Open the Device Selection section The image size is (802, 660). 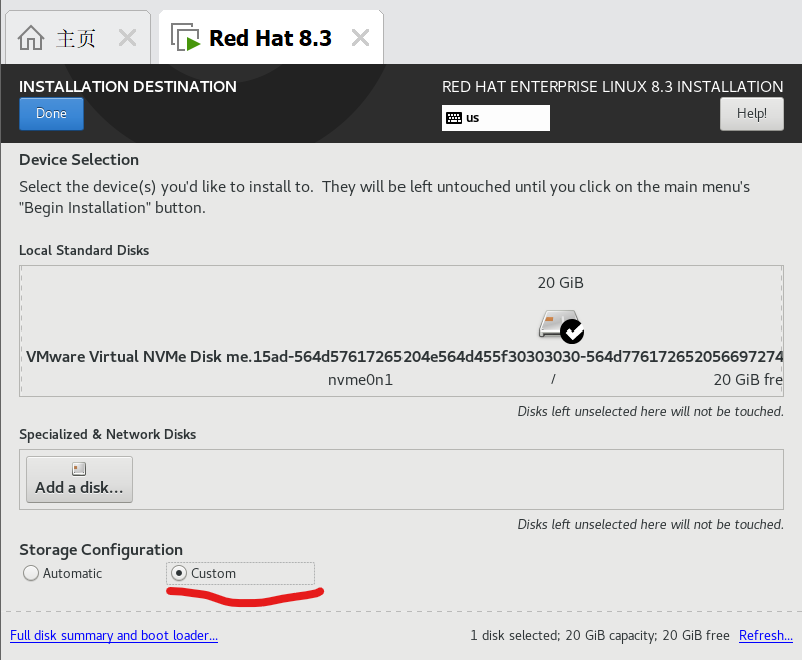click(78, 159)
